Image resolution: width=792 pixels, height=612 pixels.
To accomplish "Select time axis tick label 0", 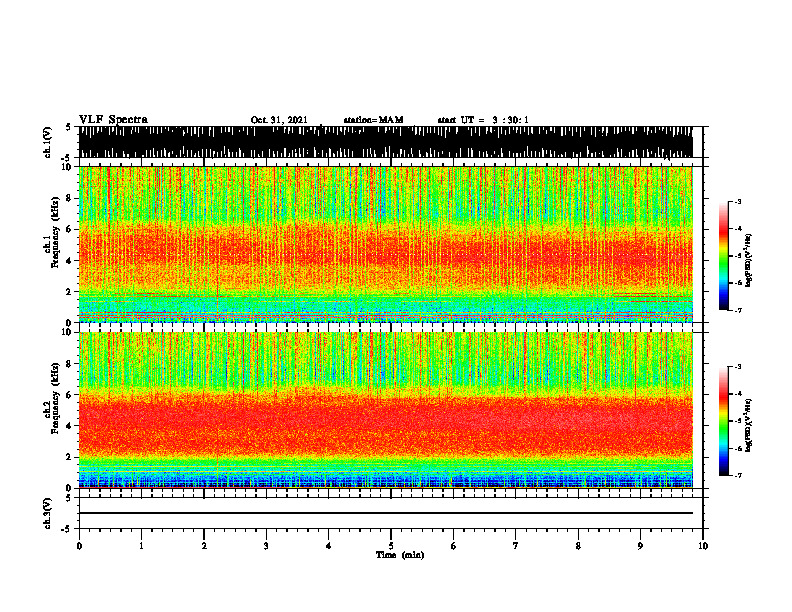I will click(x=79, y=546).
